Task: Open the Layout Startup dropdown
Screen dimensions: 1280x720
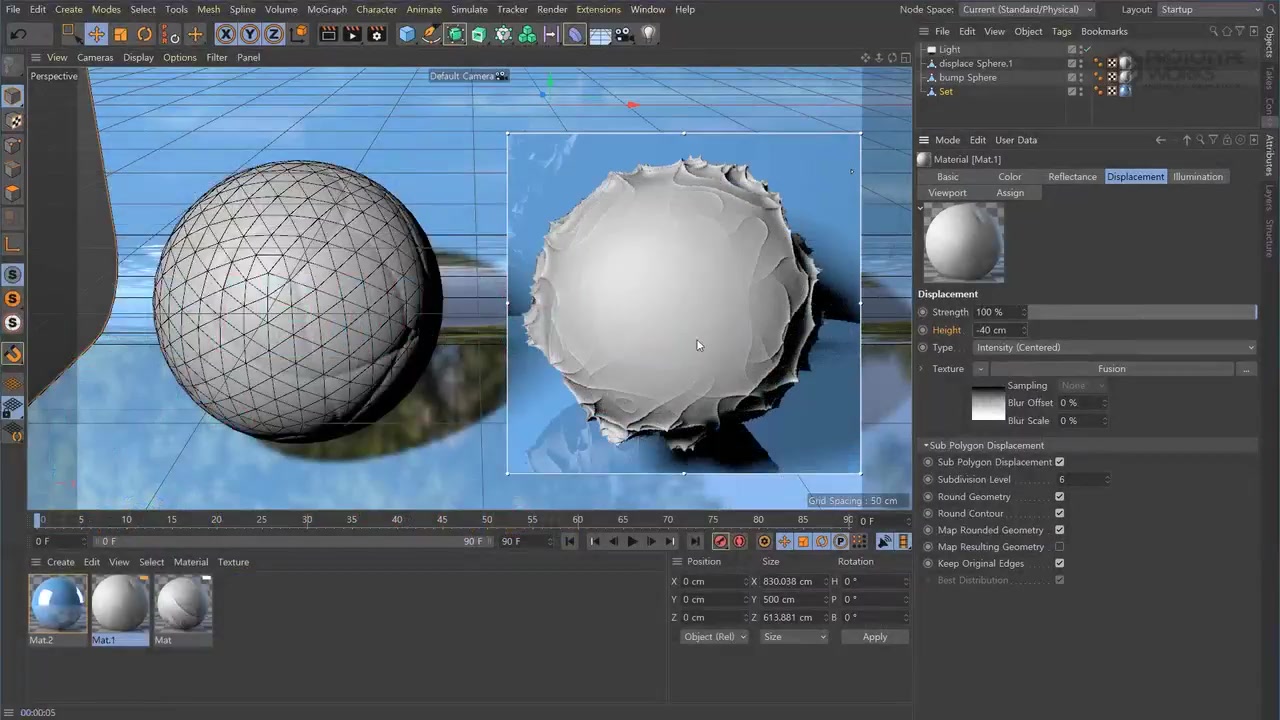Action: (1210, 10)
